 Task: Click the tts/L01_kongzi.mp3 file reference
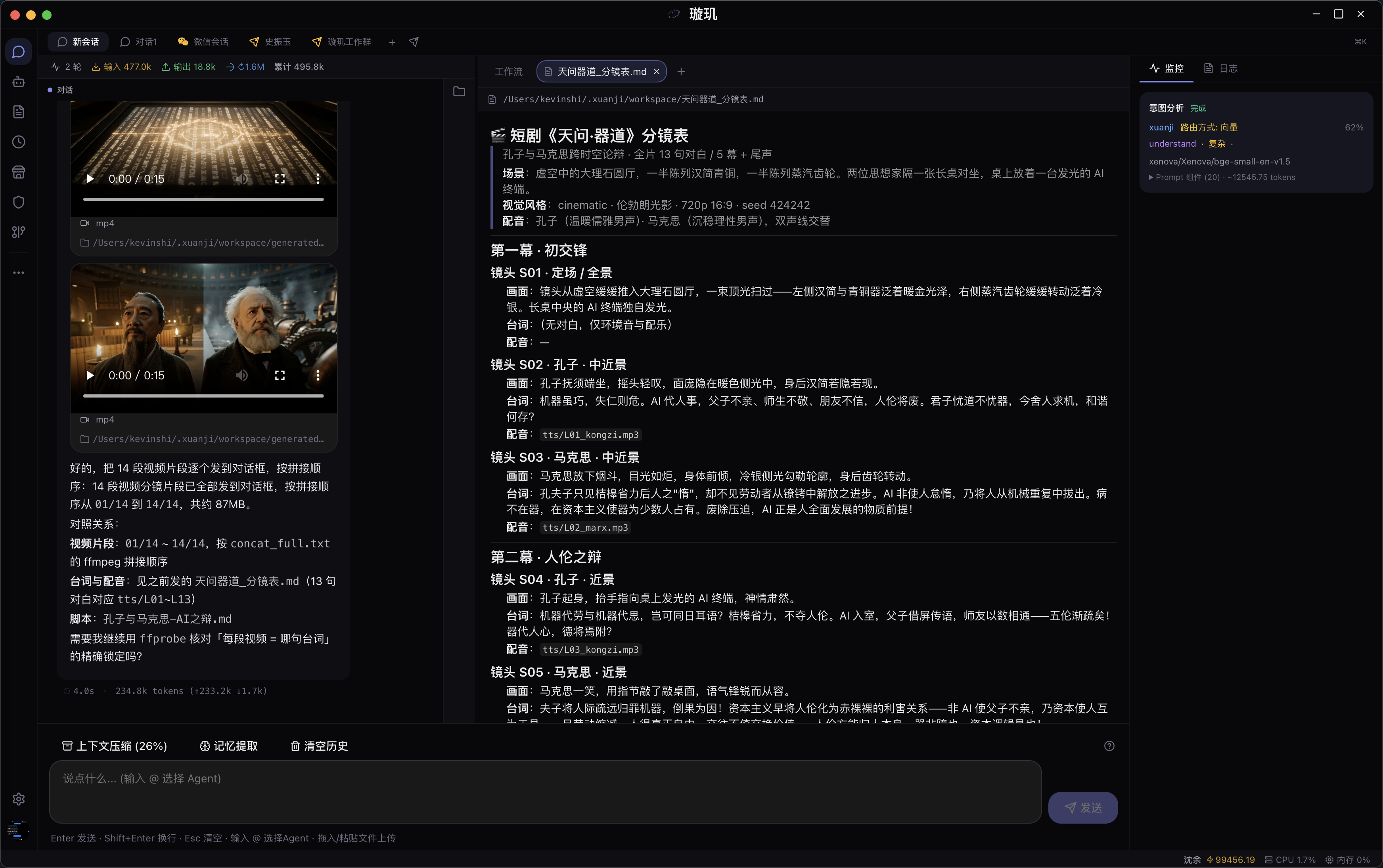tap(590, 434)
